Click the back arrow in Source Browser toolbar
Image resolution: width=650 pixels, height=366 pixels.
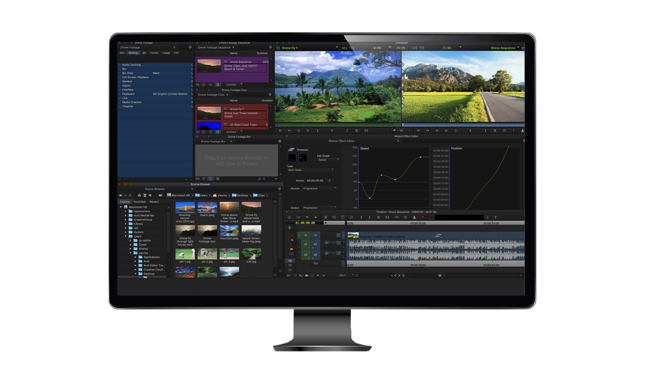click(121, 195)
